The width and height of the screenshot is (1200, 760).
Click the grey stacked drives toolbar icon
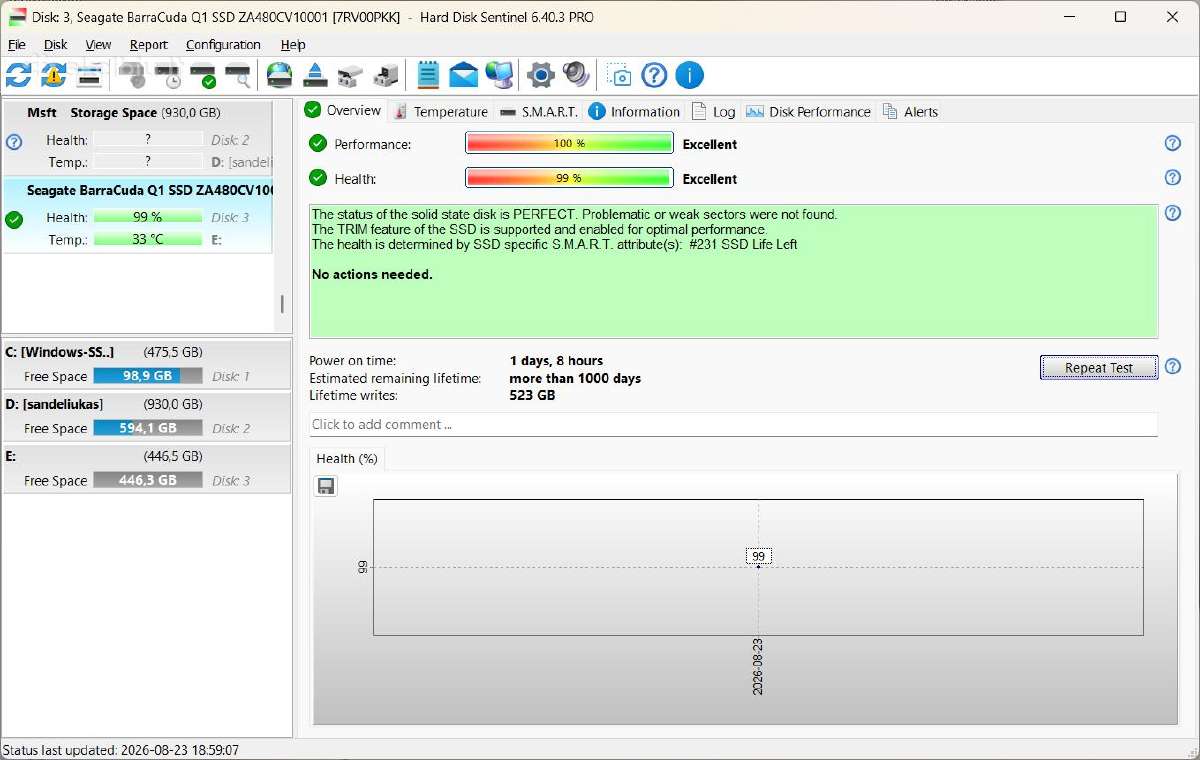click(350, 75)
